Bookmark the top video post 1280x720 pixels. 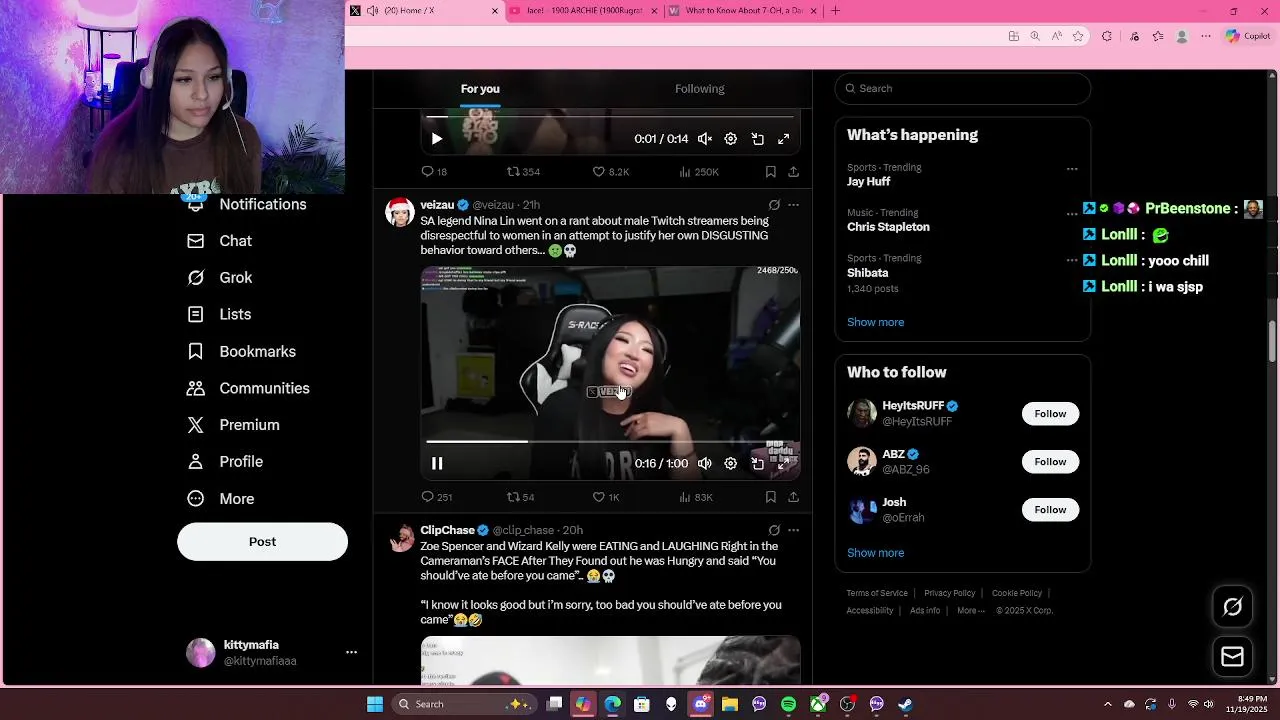(771, 172)
